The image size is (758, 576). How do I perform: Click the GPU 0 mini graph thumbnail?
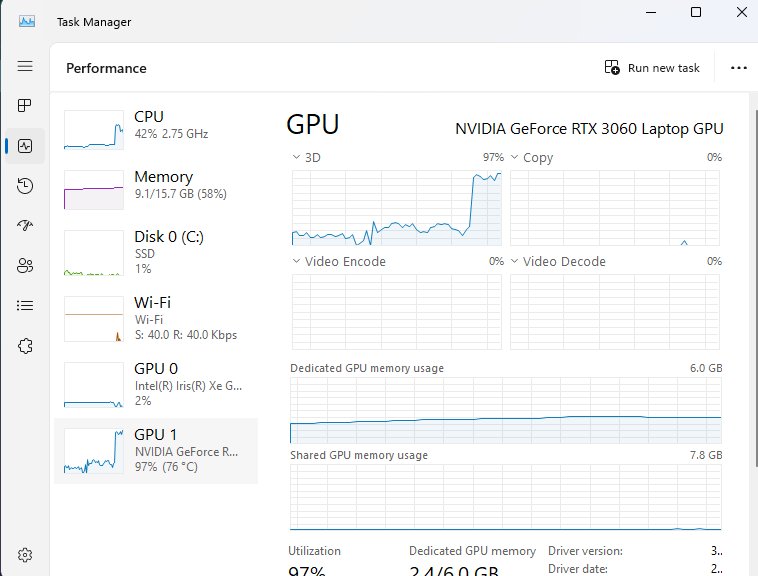(94, 385)
